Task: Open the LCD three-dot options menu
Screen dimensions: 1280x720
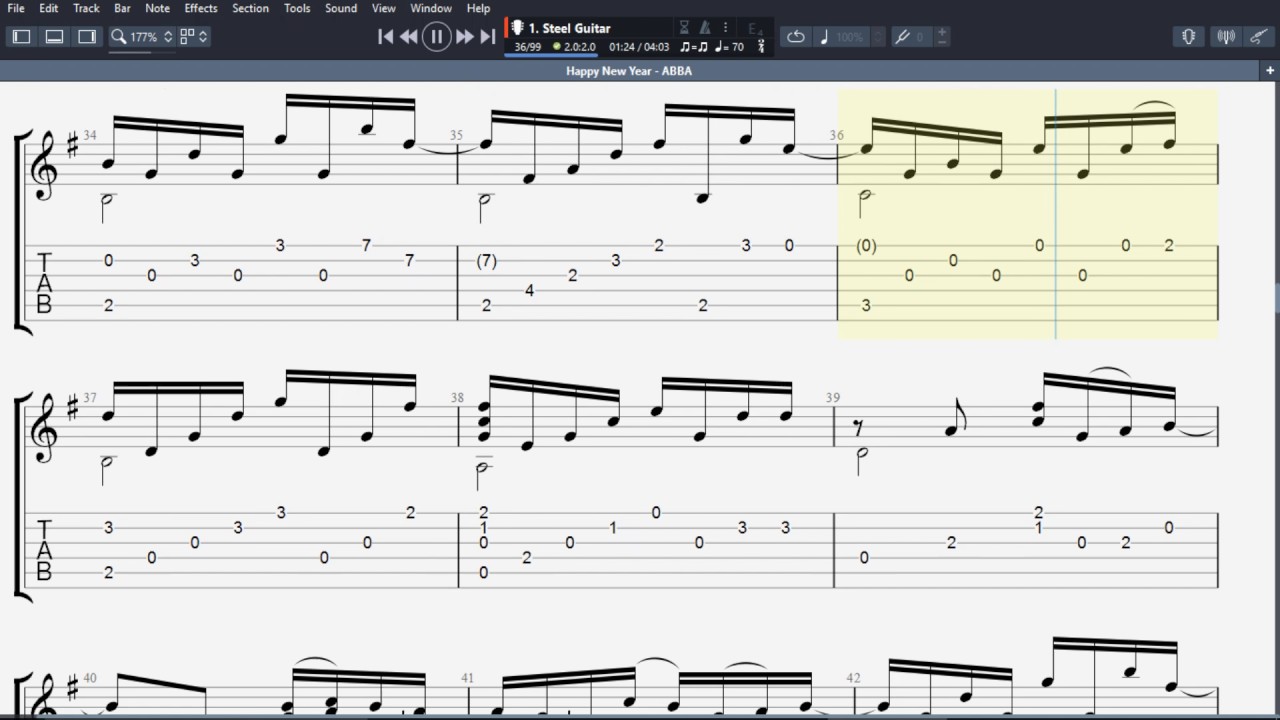Action: (726, 28)
